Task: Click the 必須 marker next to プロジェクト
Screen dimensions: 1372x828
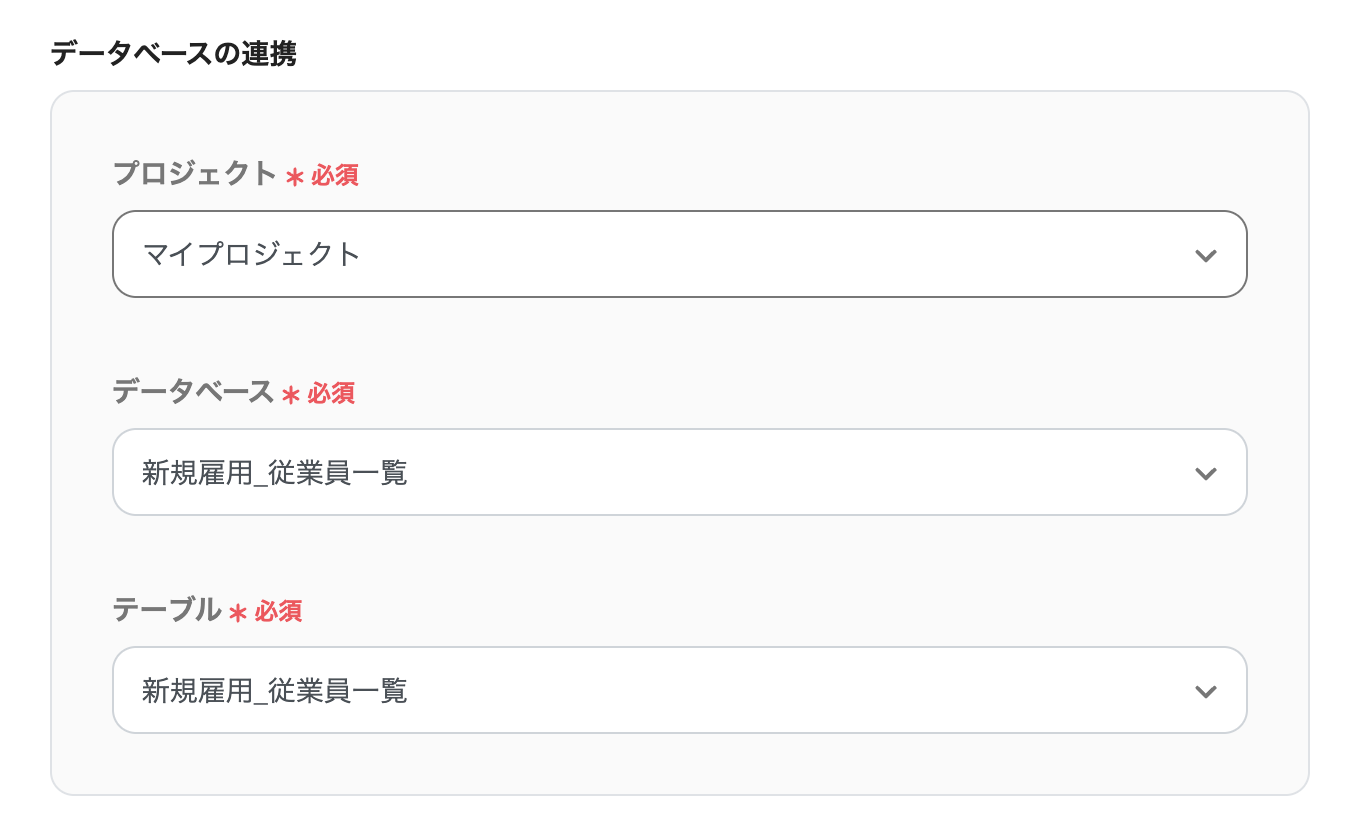Action: point(335,176)
